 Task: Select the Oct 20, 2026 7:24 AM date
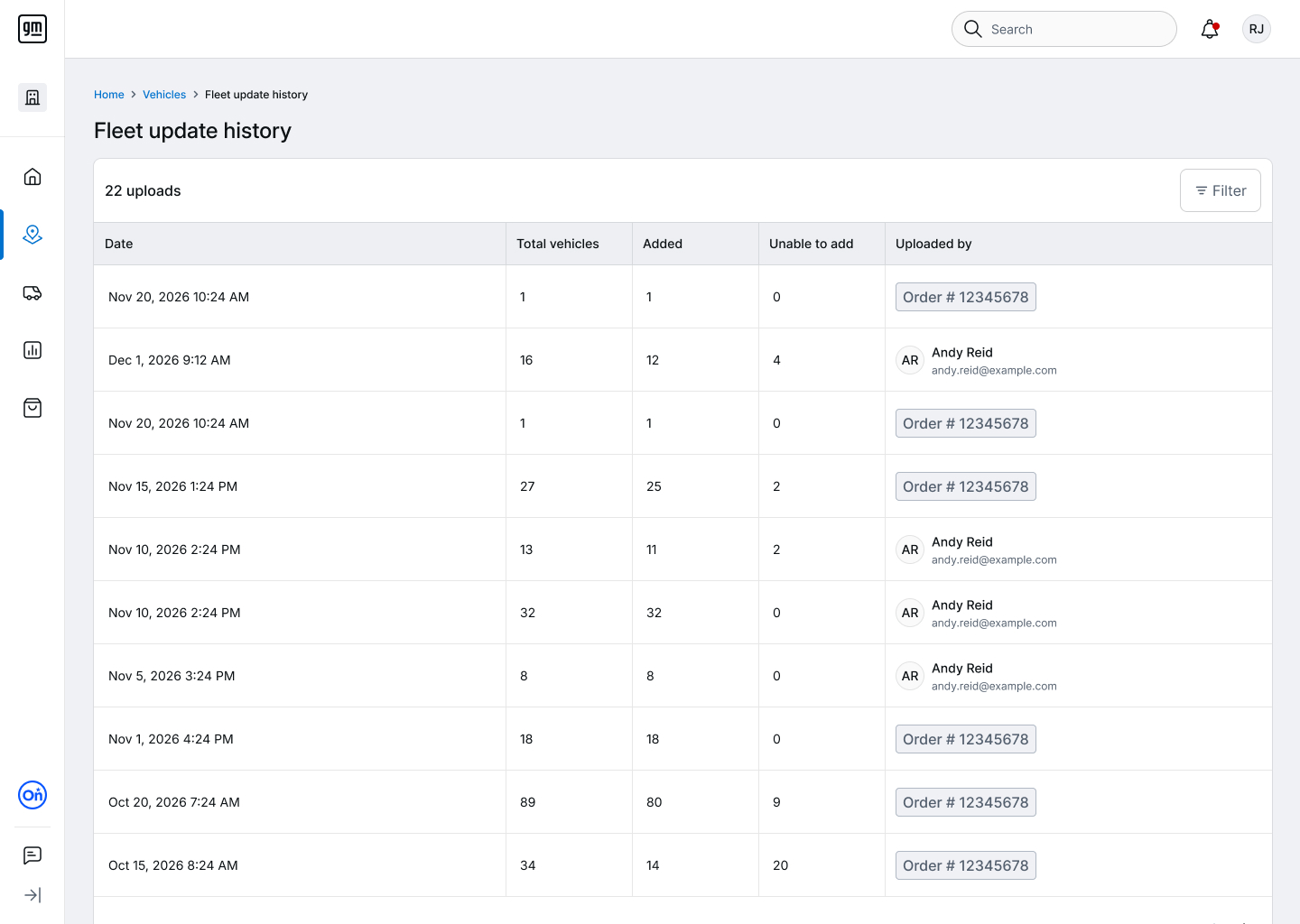[x=174, y=802]
